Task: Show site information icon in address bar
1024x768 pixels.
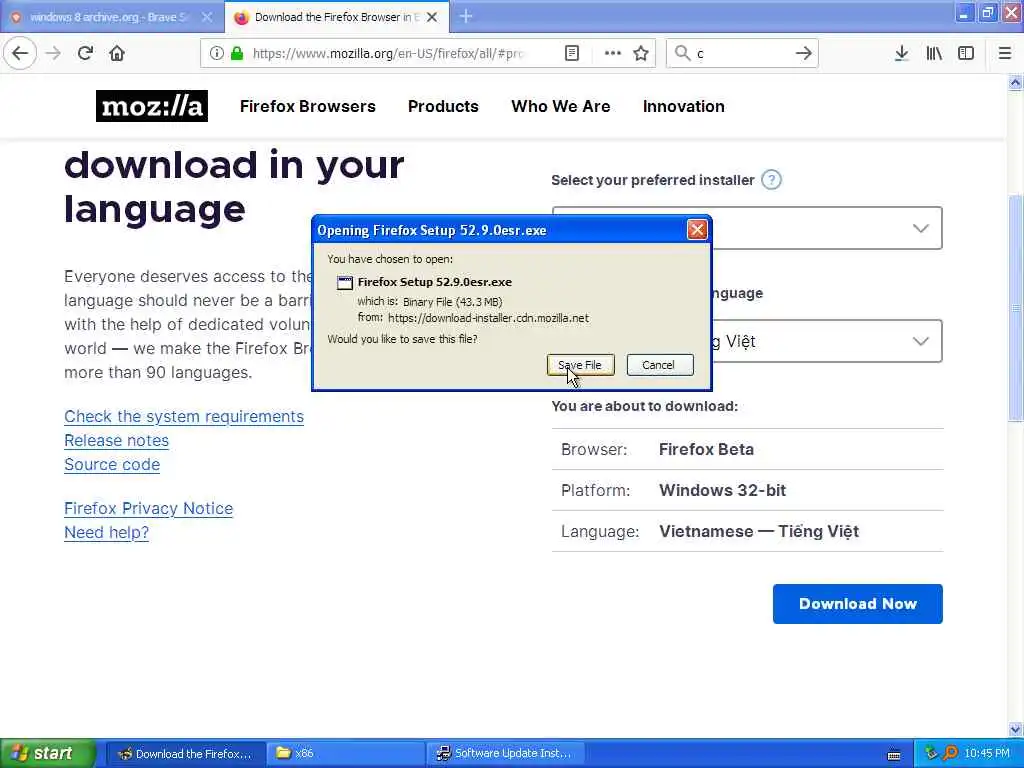Action: tap(217, 54)
